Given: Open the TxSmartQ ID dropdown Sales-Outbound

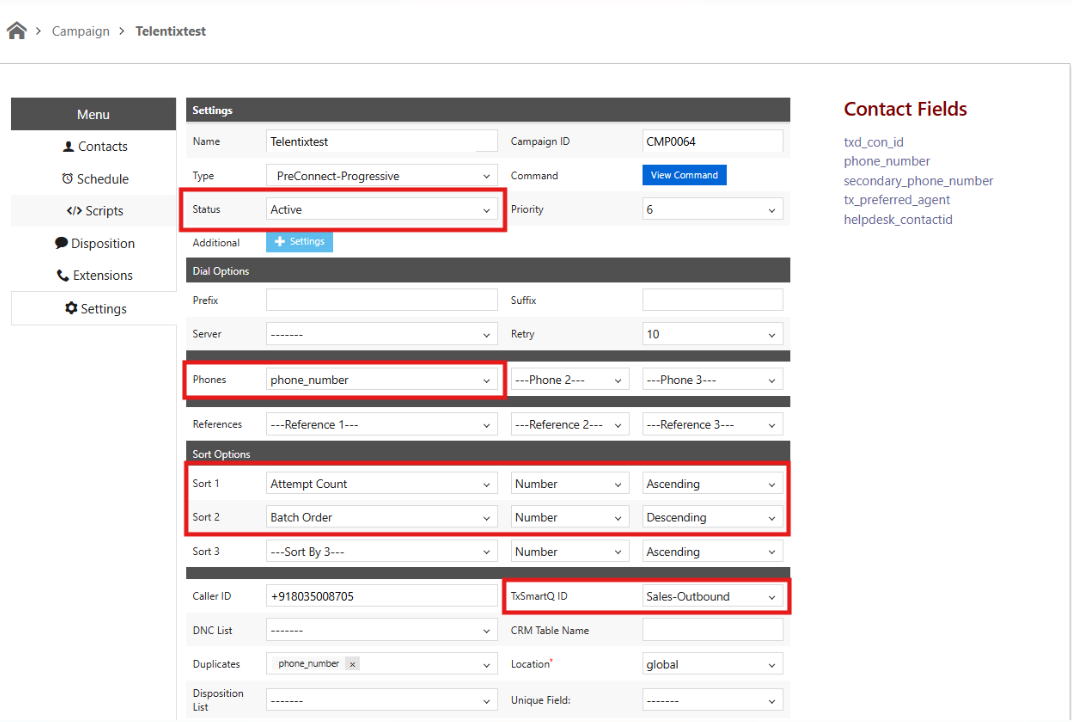Looking at the screenshot, I should coord(712,596).
